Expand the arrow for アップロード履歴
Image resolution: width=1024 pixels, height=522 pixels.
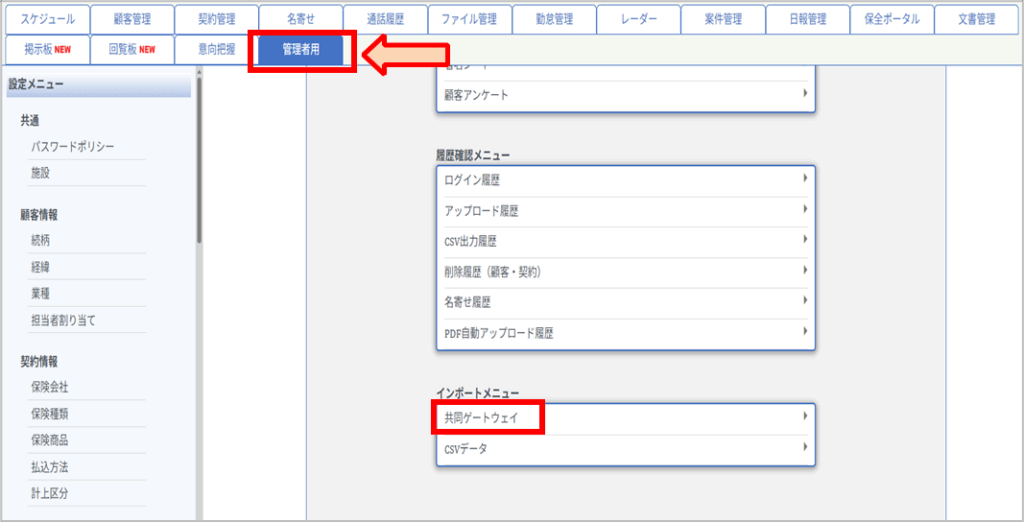point(805,210)
